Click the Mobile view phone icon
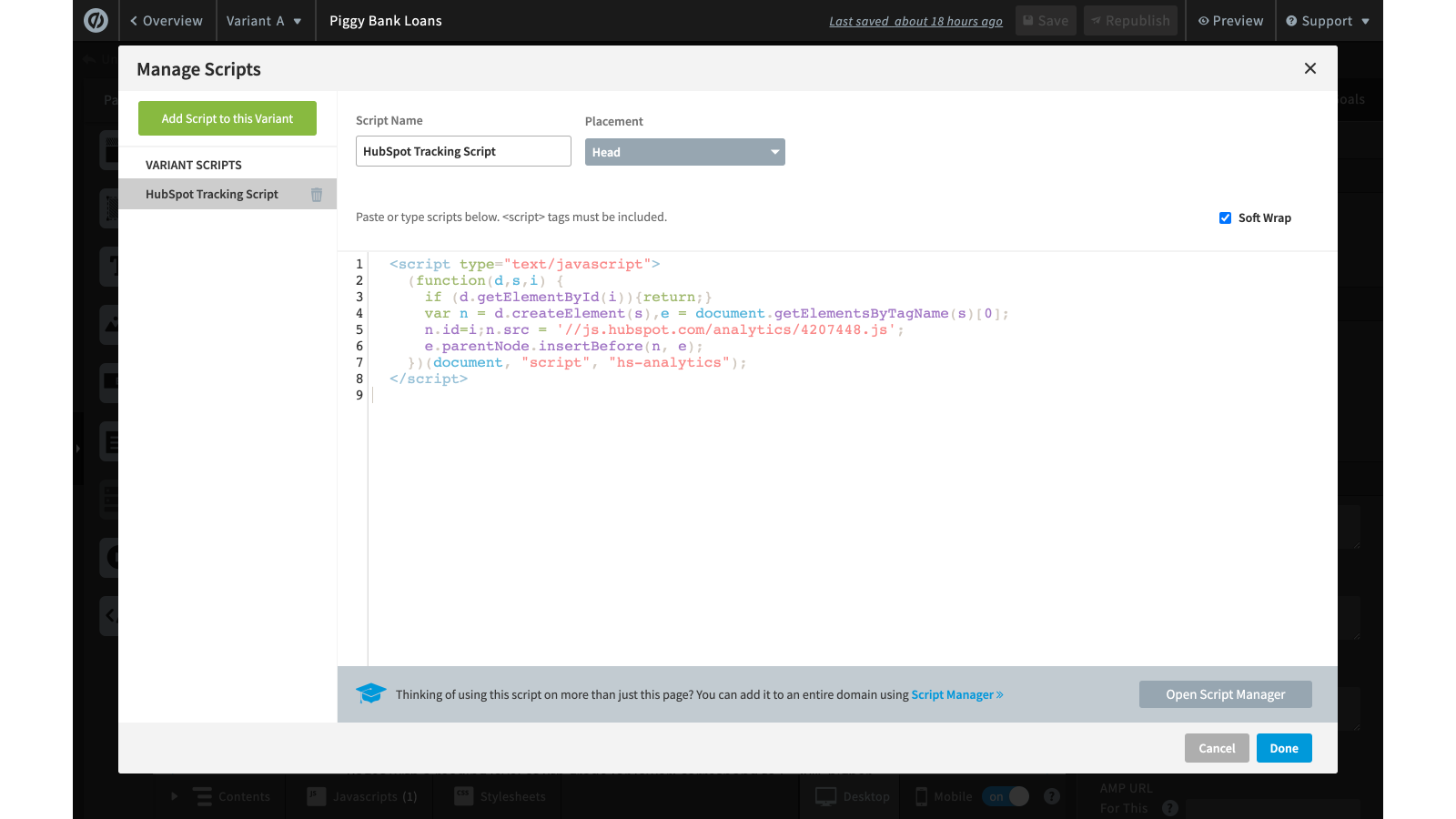Image resolution: width=1456 pixels, height=819 pixels. (921, 796)
